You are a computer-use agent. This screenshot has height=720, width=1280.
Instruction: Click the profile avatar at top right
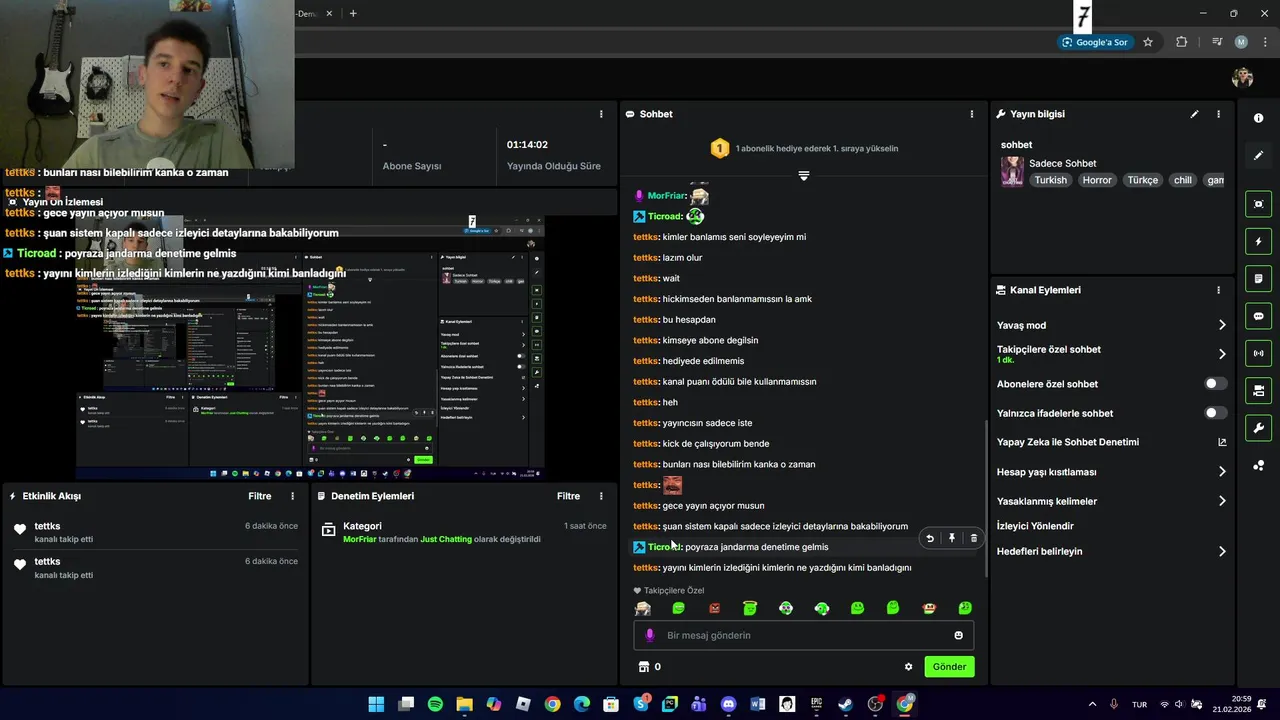(1242, 78)
